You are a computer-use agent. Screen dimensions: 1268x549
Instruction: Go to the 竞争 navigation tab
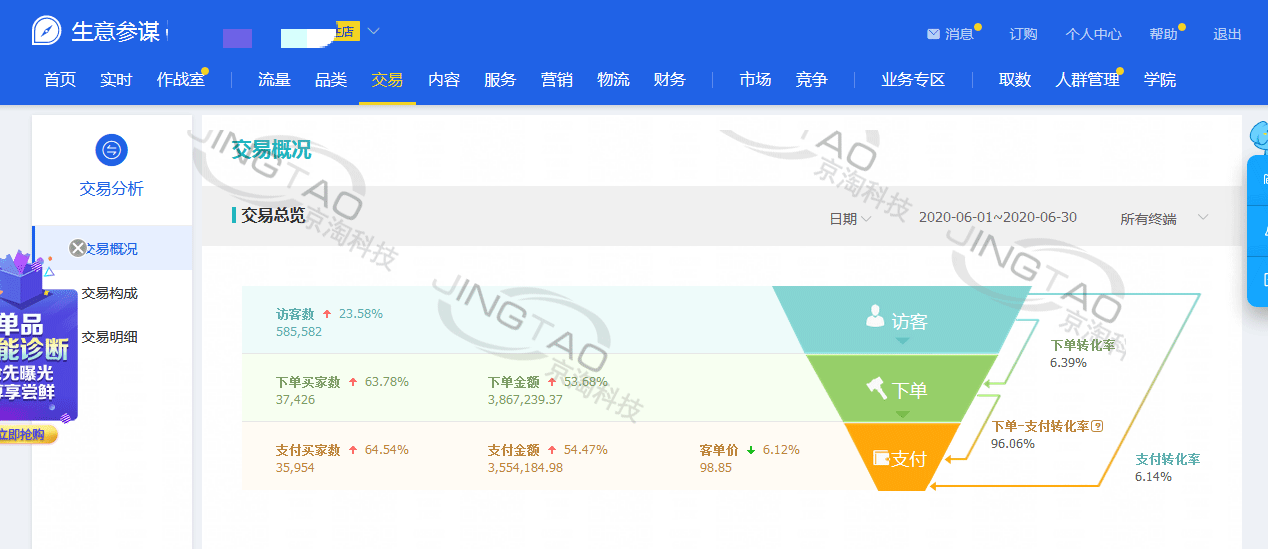coord(811,80)
